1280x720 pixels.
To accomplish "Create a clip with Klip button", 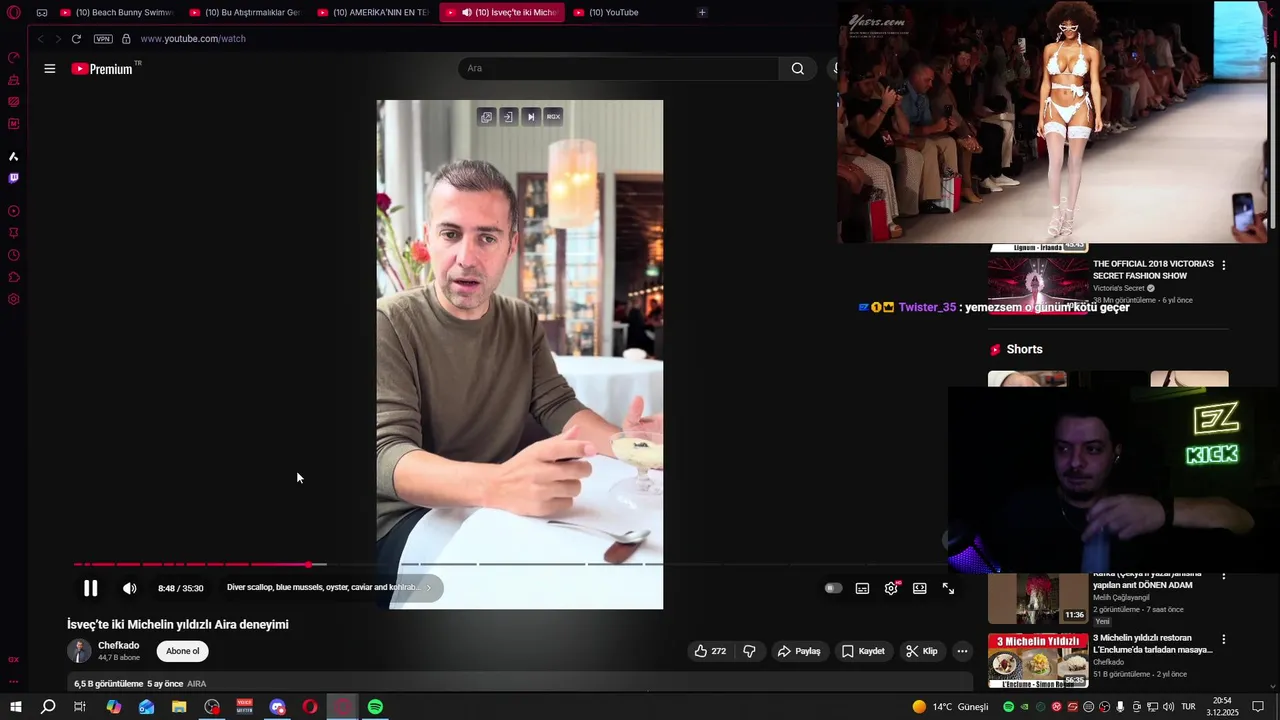I will pyautogui.click(x=921, y=651).
